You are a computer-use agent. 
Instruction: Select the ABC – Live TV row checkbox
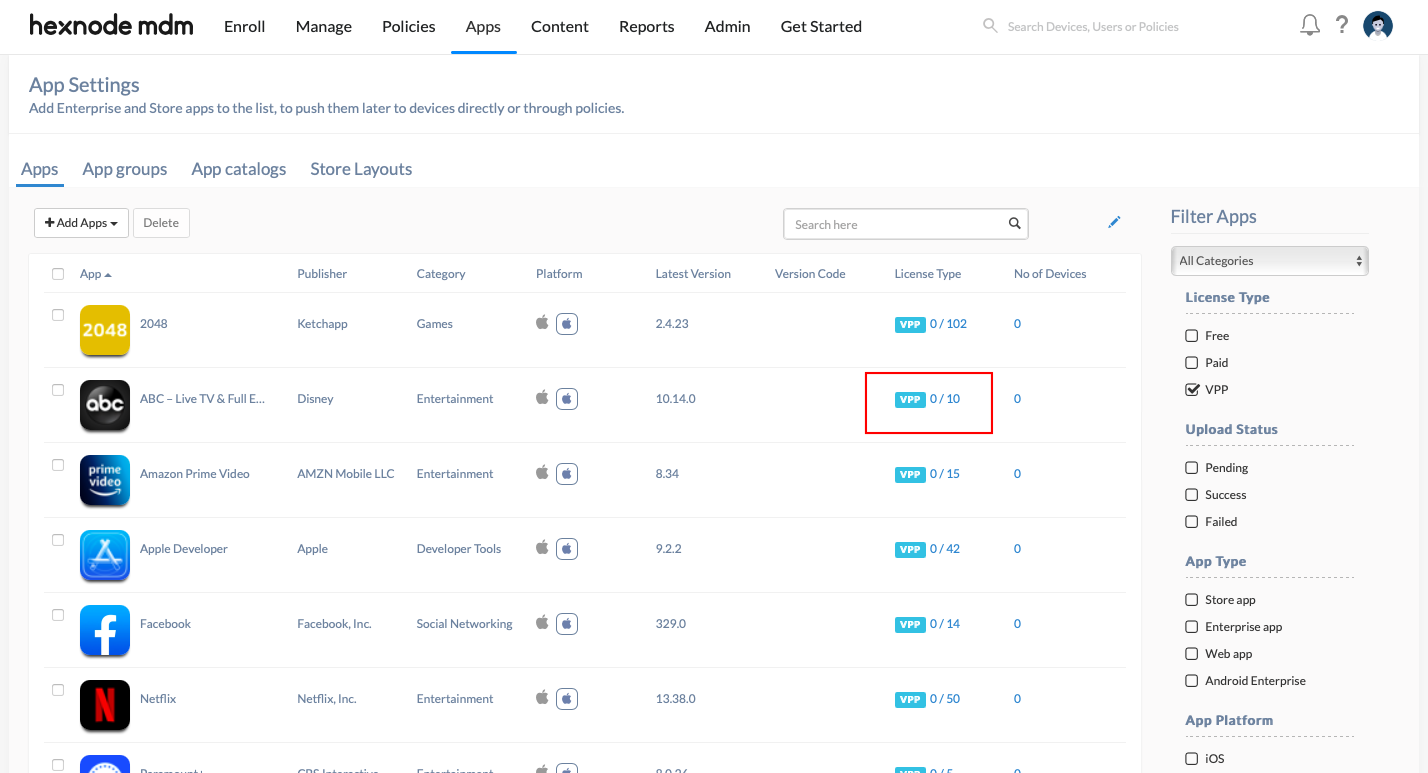click(58, 390)
